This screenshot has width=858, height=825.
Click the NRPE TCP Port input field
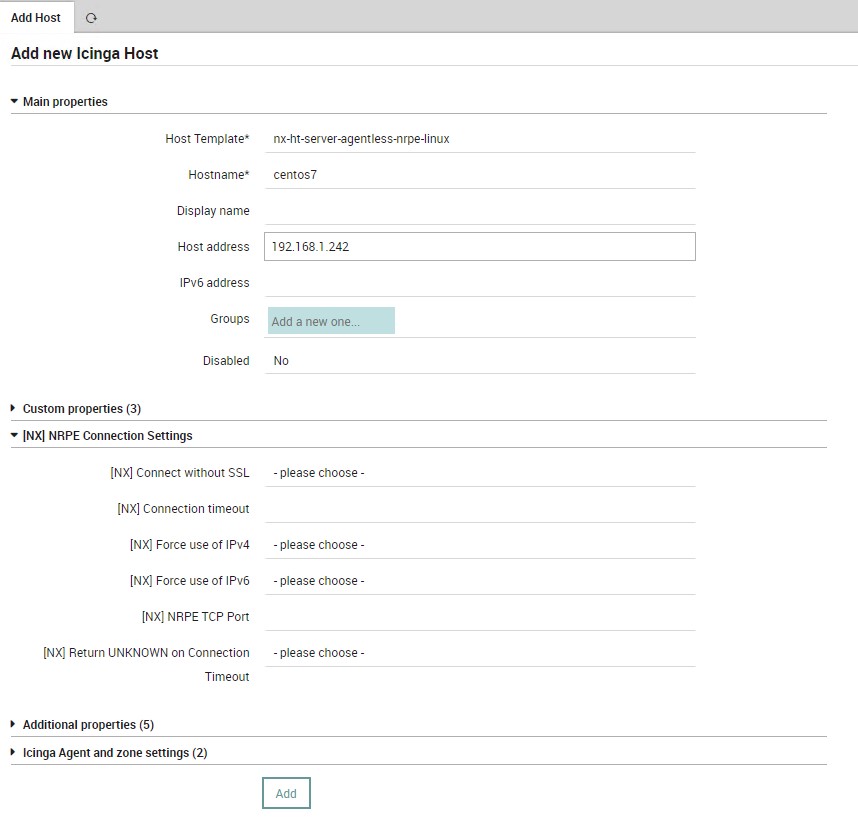[480, 617]
